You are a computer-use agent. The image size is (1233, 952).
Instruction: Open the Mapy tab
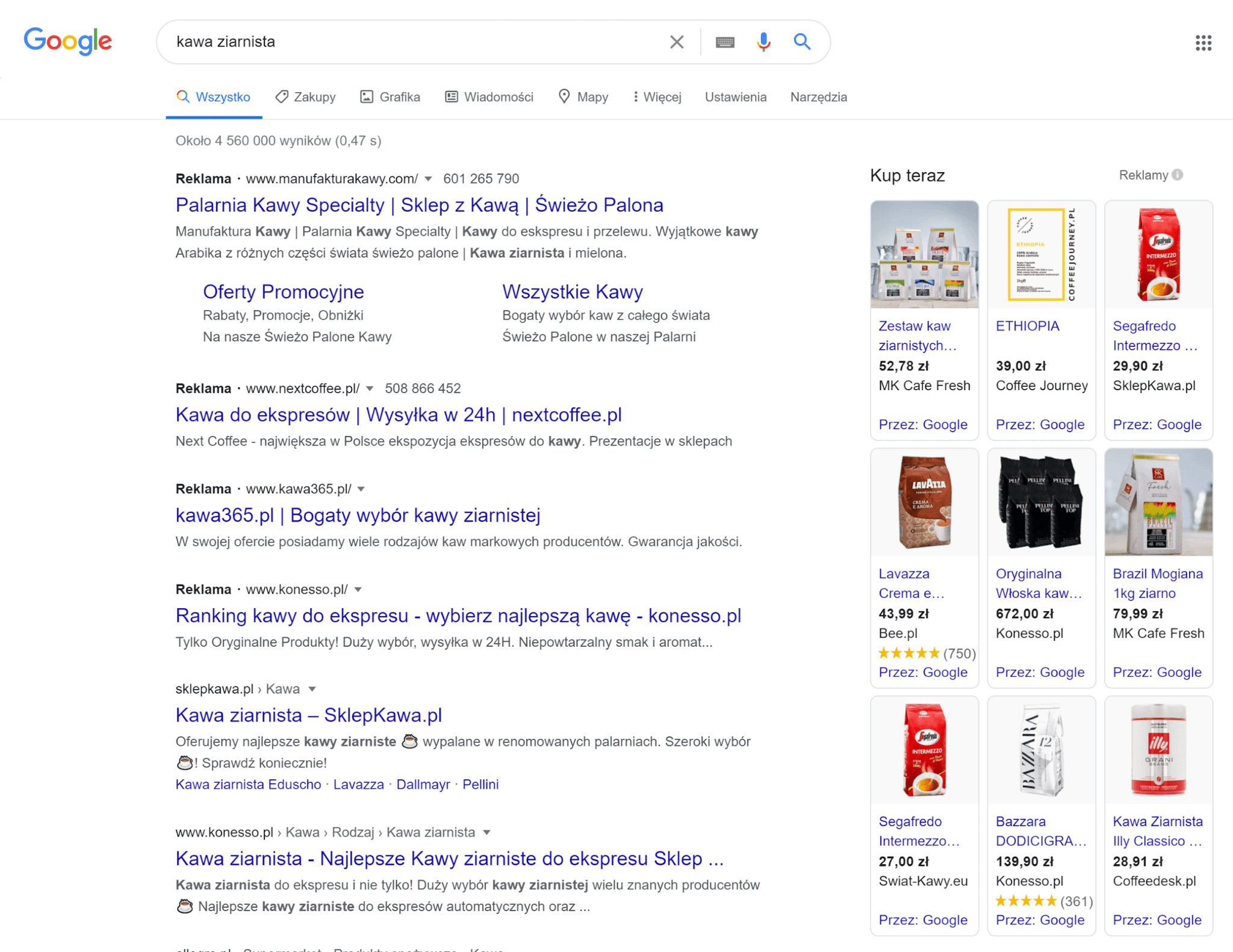point(583,97)
